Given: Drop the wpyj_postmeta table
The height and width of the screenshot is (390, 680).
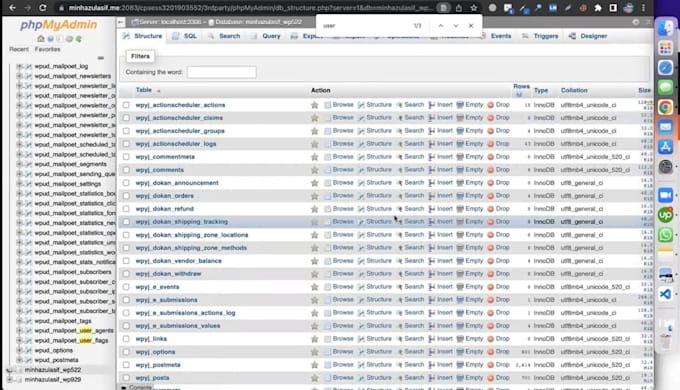Looking at the screenshot, I should (498, 365).
